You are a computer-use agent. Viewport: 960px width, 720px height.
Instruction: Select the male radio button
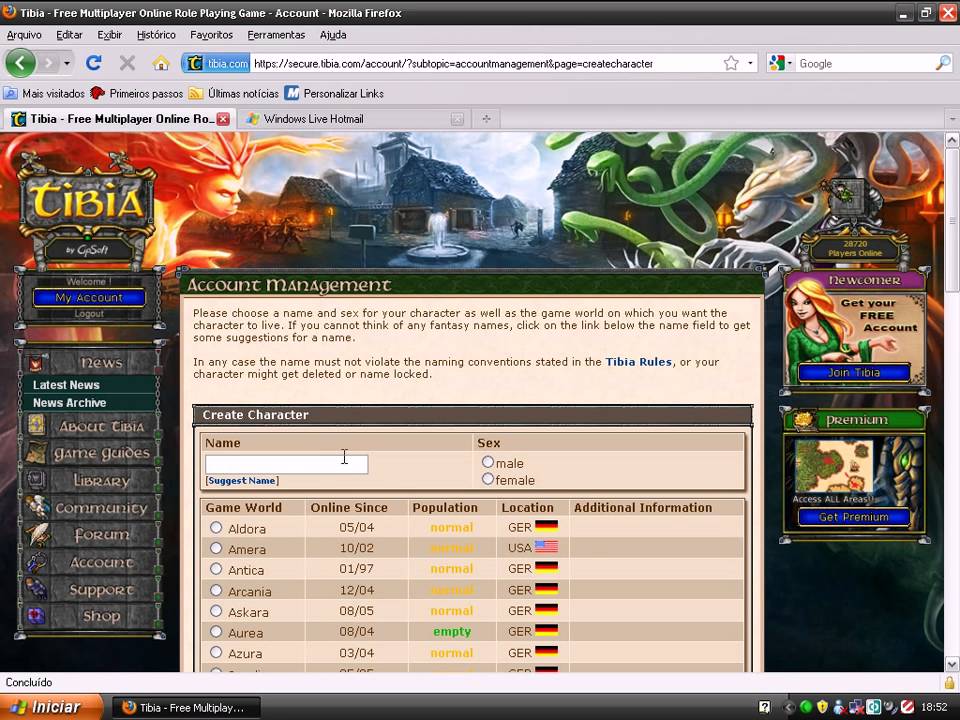[487, 462]
